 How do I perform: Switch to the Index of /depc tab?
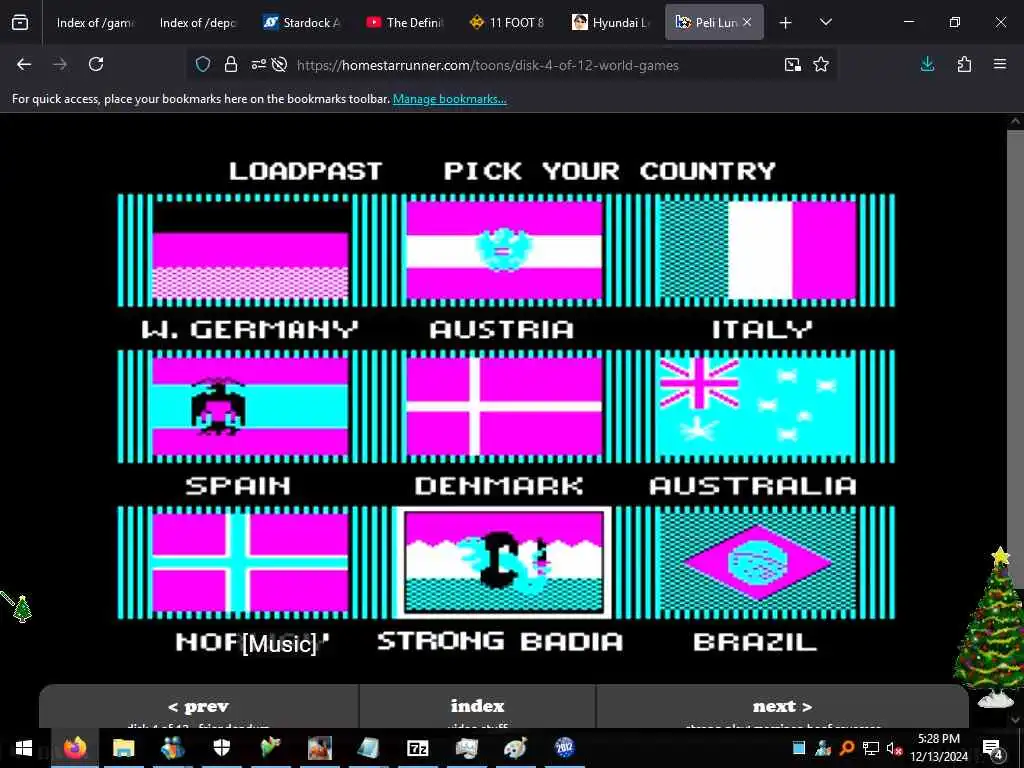(197, 23)
